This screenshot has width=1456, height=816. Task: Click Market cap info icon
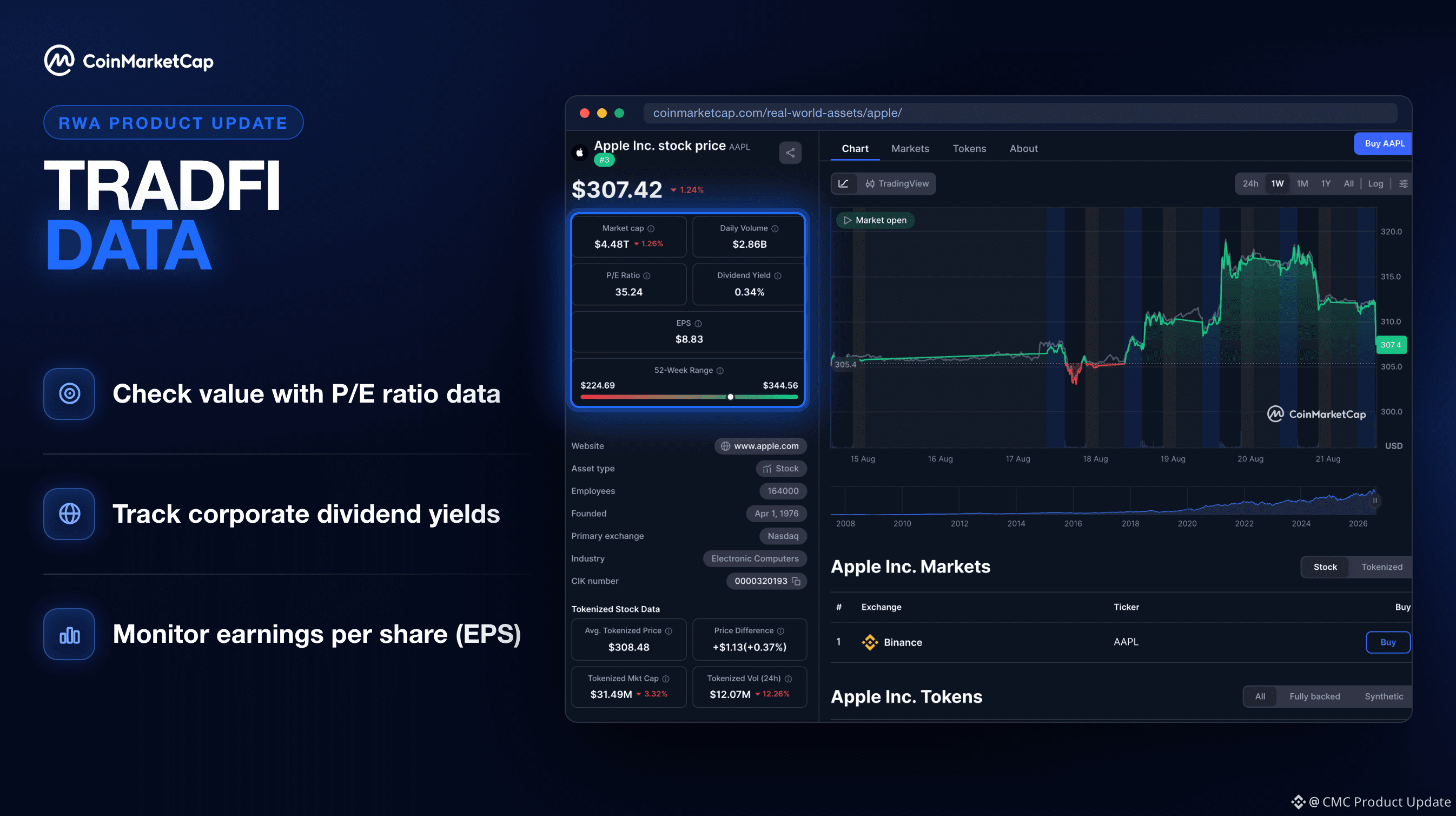click(651, 228)
